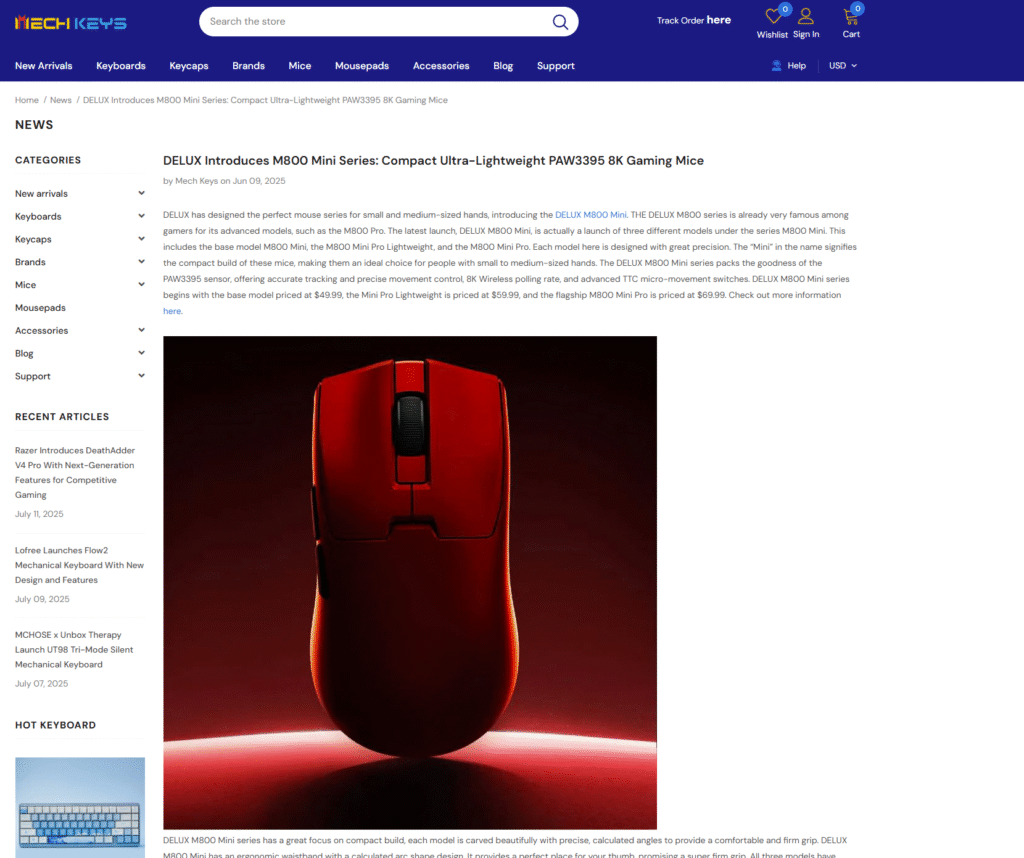Open the Hot Keyboard blue keyboard thumbnail
Screen dimensions: 1024x858
[x=80, y=808]
